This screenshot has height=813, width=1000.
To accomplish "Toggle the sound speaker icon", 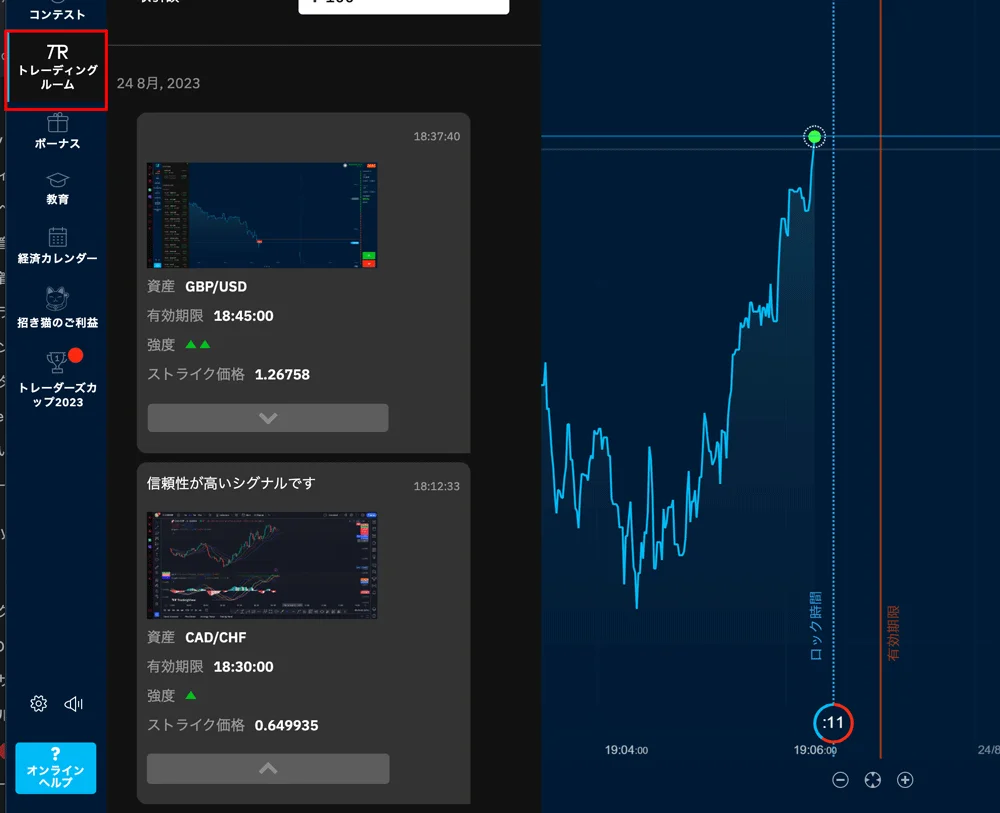I will coord(74,704).
